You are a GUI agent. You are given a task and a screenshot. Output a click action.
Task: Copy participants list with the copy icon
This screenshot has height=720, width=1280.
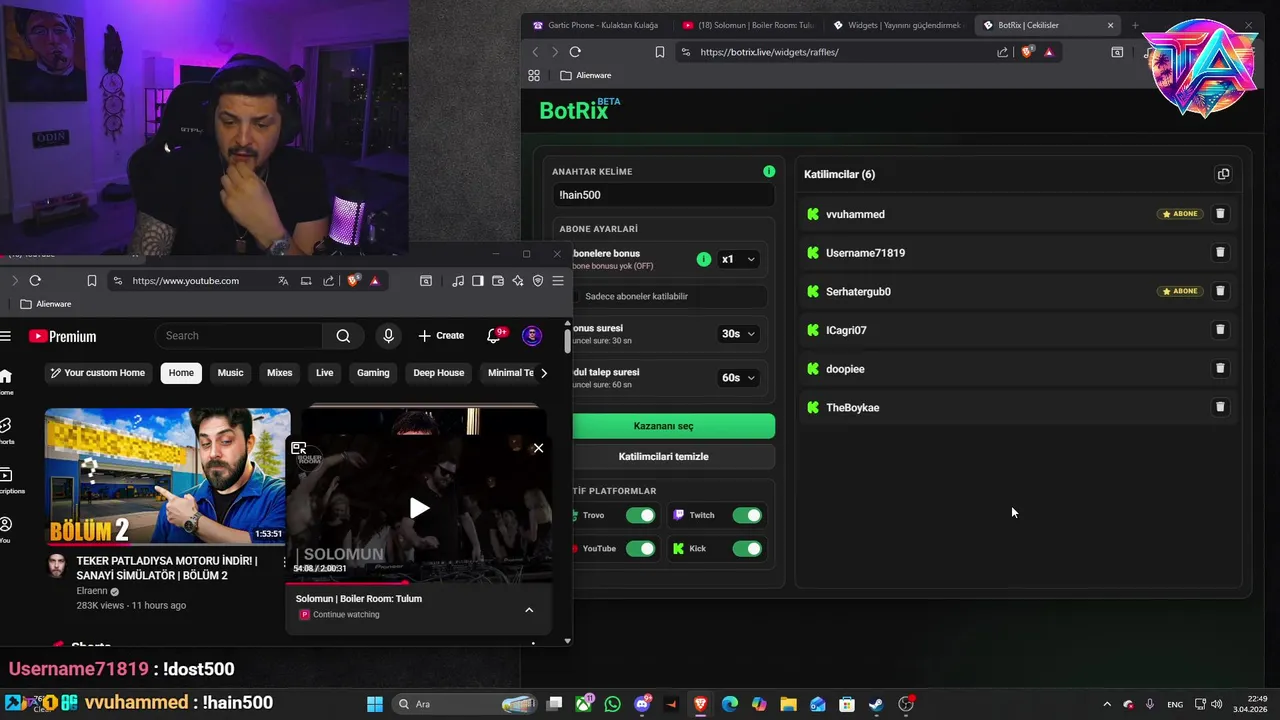click(x=1222, y=174)
